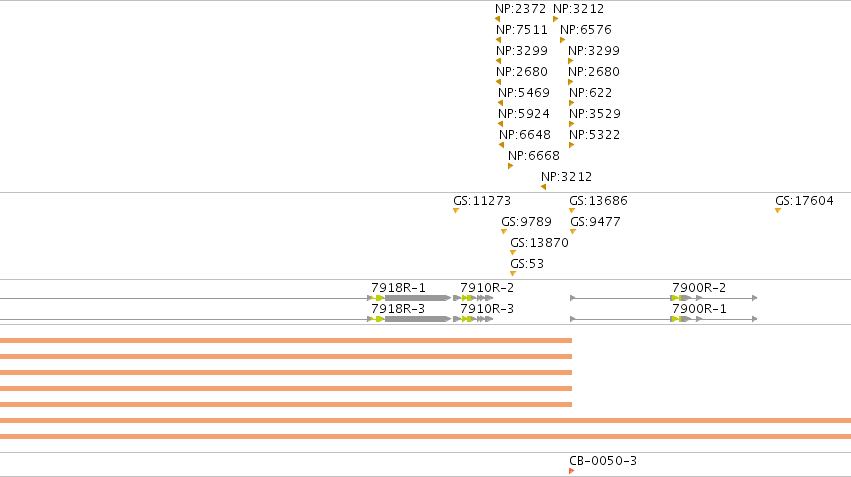Click the 7900R-1 transcript name
The image size is (851, 477).
coord(699,309)
